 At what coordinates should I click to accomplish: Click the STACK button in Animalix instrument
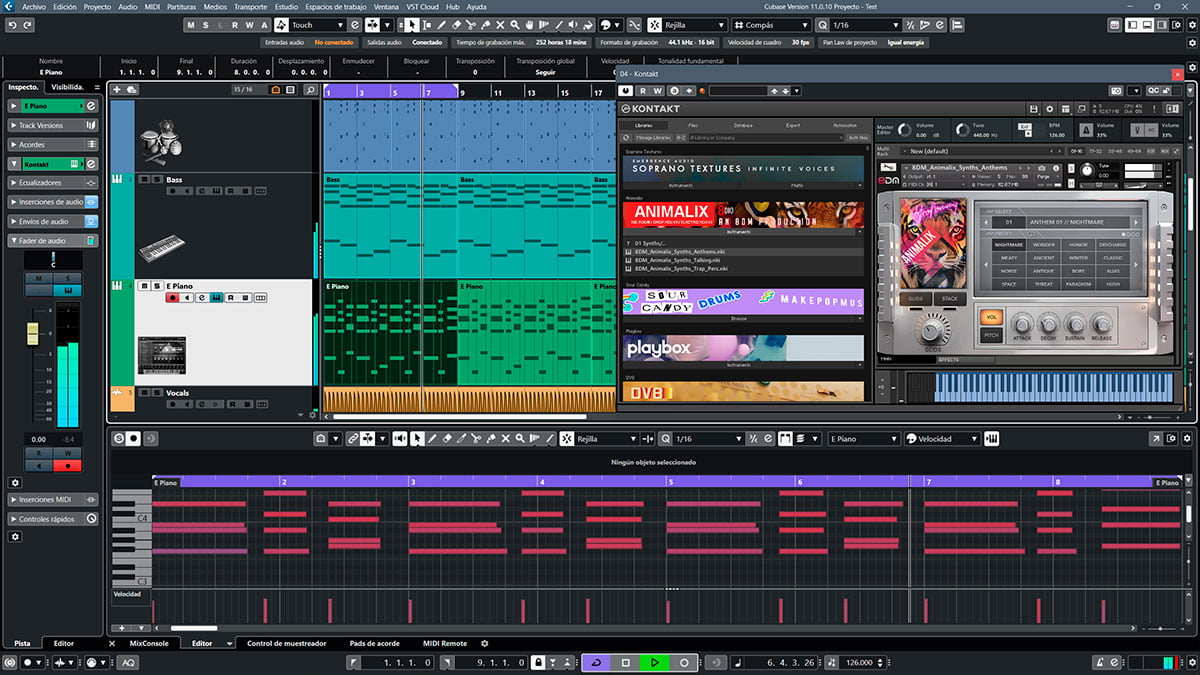click(x=950, y=298)
